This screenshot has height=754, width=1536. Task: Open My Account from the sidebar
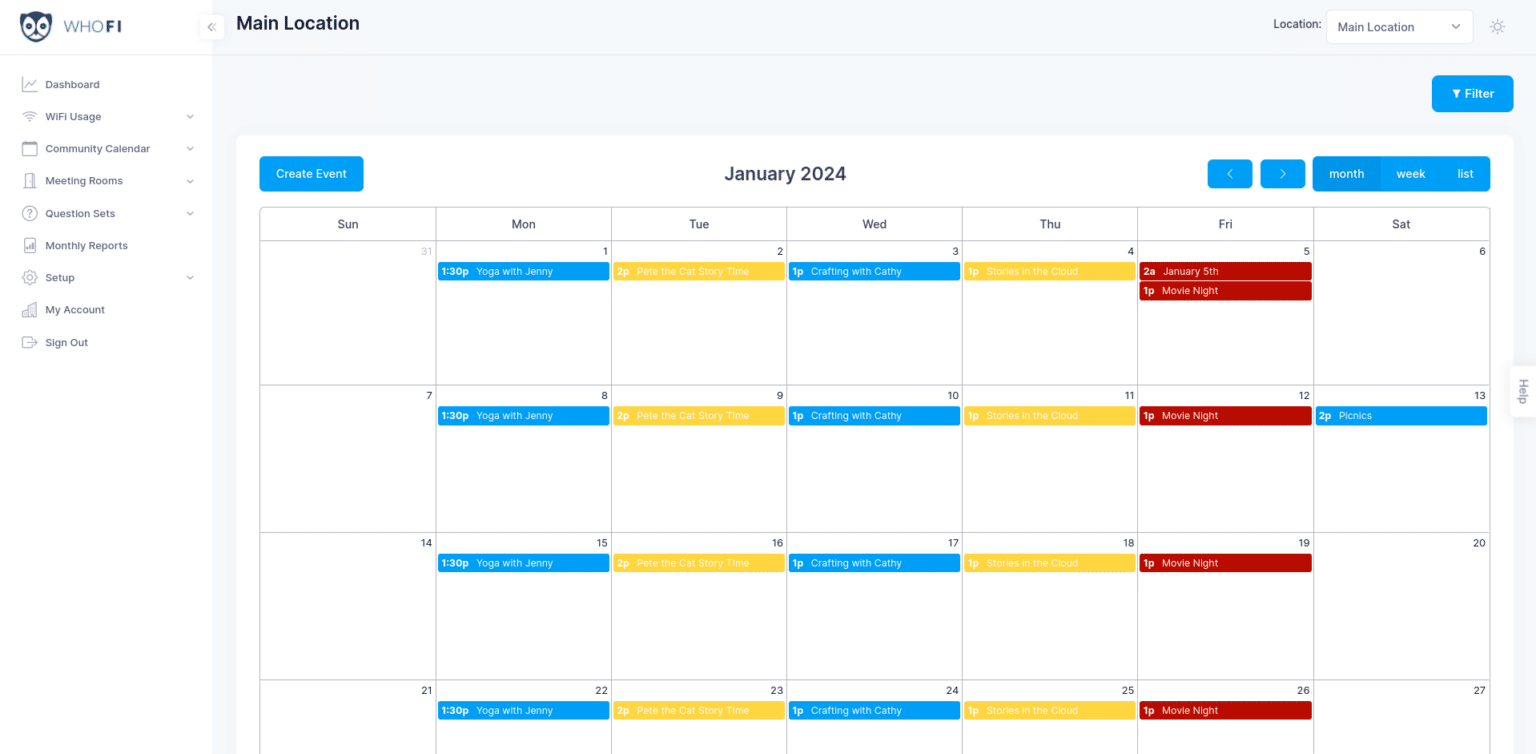point(75,310)
